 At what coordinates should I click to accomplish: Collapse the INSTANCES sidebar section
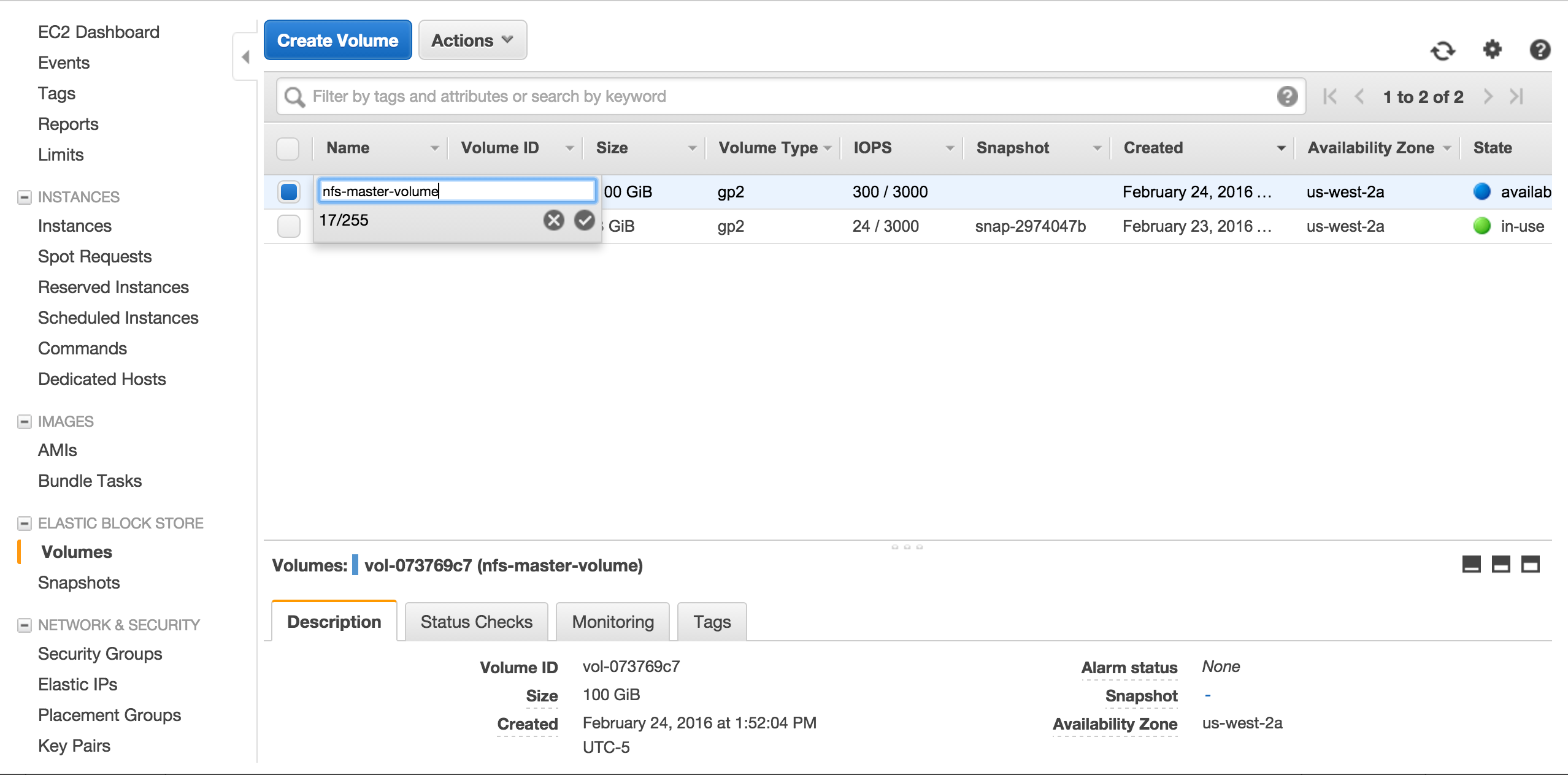click(25, 197)
